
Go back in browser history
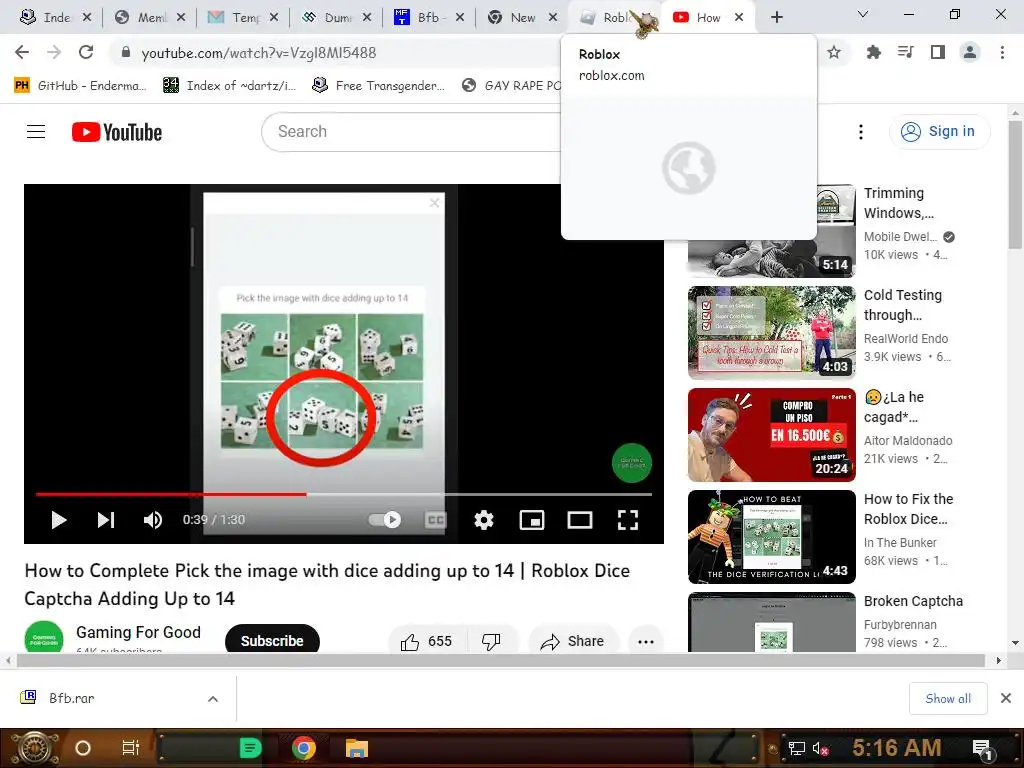tap(22, 52)
